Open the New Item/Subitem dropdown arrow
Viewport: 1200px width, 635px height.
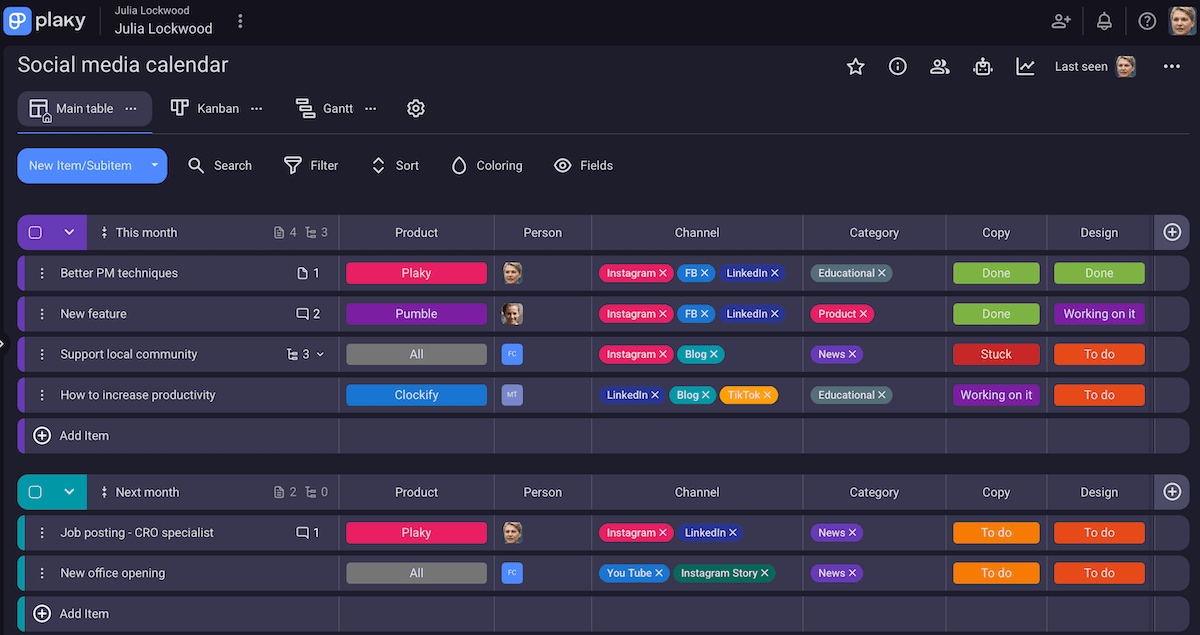[x=153, y=165]
